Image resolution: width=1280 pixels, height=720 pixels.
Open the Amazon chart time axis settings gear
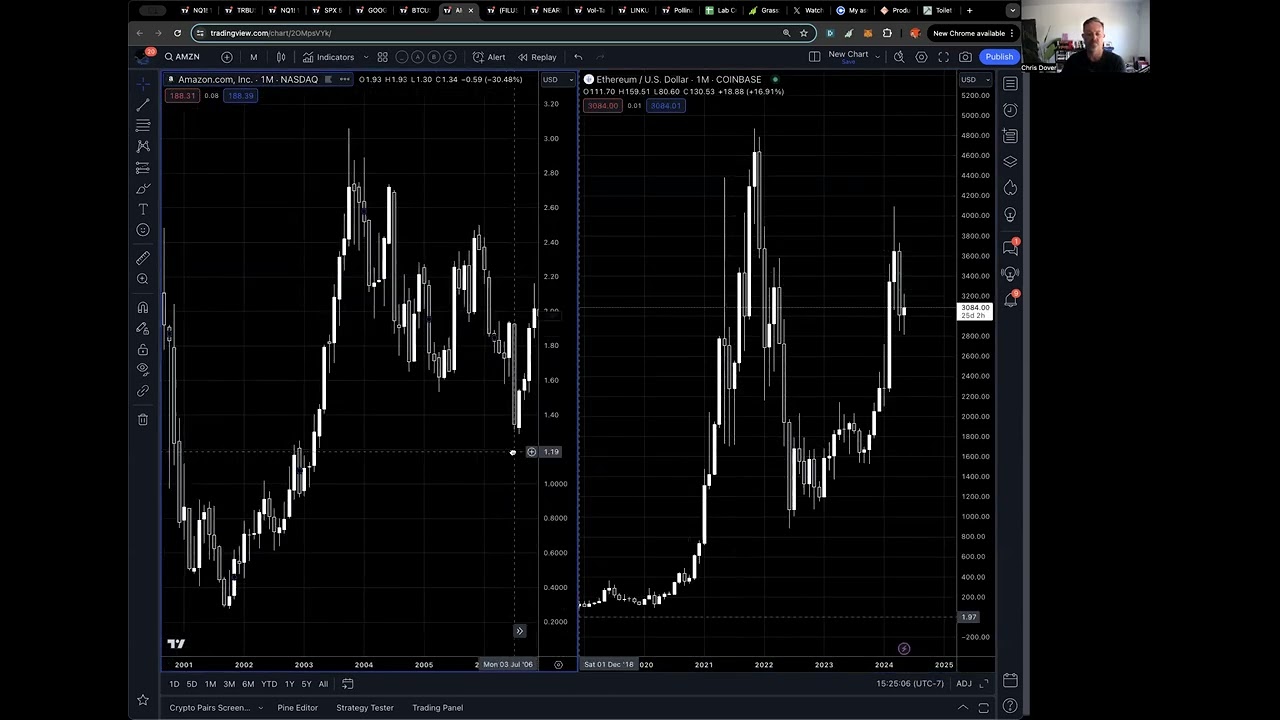click(x=558, y=665)
